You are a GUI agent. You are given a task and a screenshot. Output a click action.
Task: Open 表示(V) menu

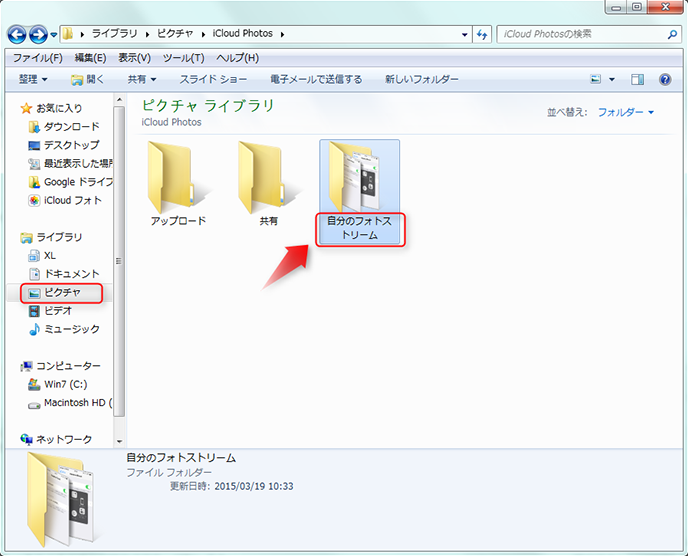tap(134, 58)
